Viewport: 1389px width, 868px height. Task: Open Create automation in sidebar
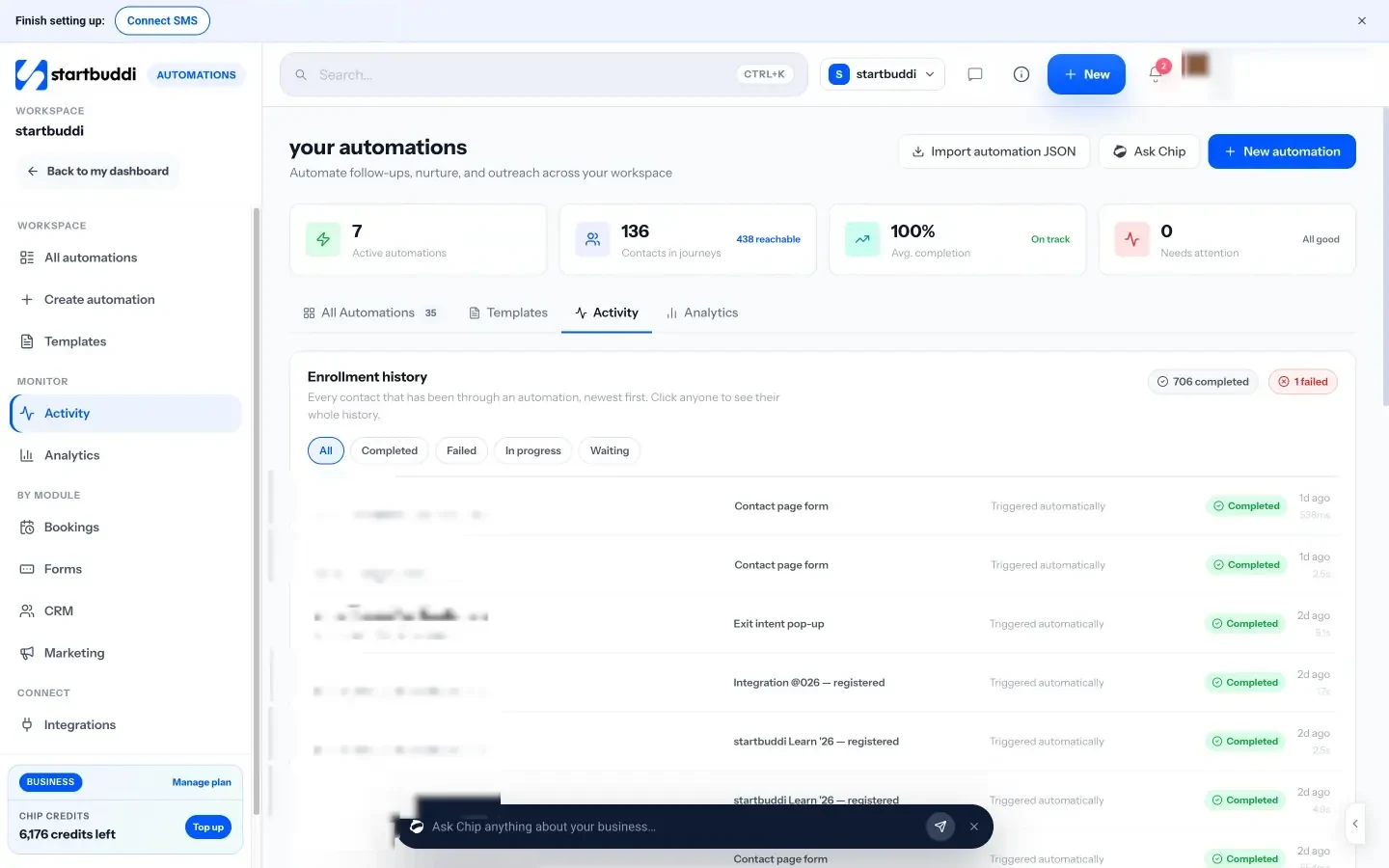pos(125,300)
